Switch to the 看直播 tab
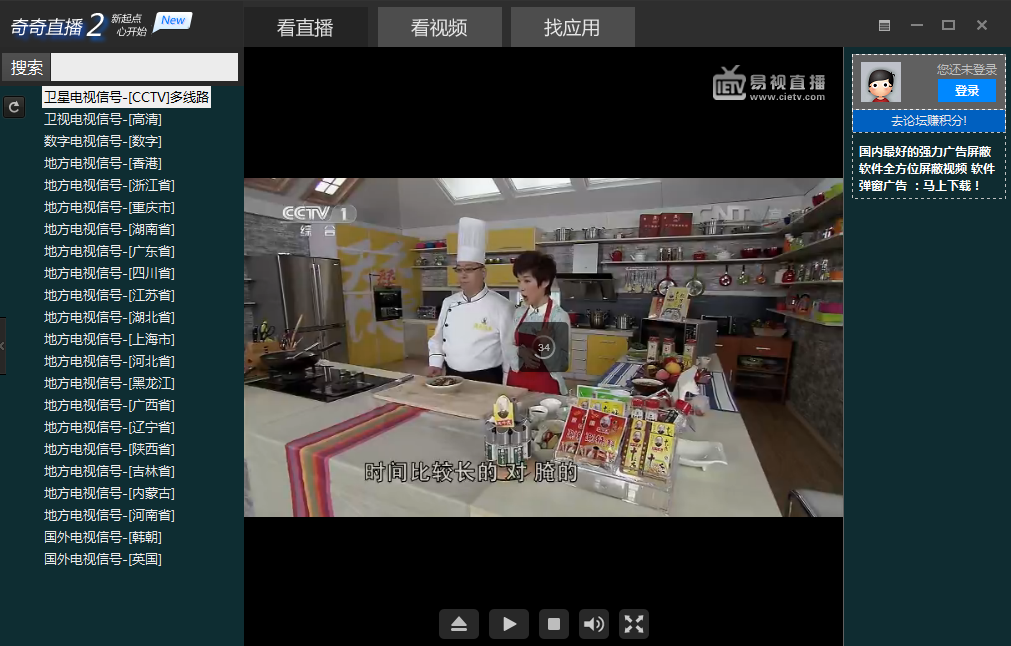The height and width of the screenshot is (646, 1011). click(305, 28)
